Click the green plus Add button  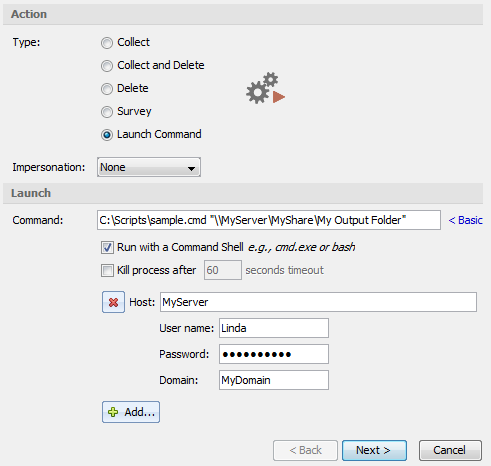pyautogui.click(x=131, y=412)
